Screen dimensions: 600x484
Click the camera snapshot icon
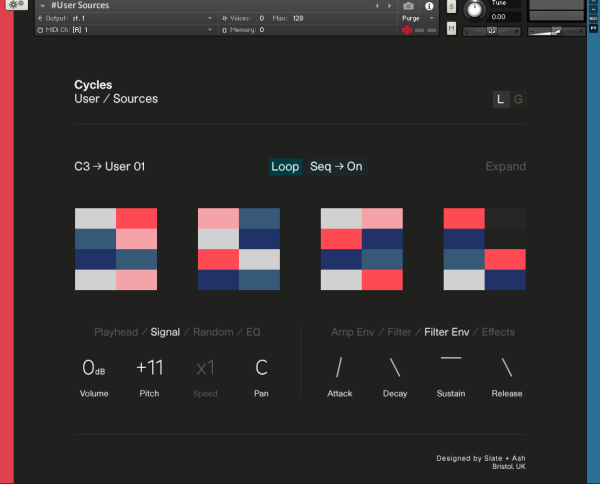(408, 6)
